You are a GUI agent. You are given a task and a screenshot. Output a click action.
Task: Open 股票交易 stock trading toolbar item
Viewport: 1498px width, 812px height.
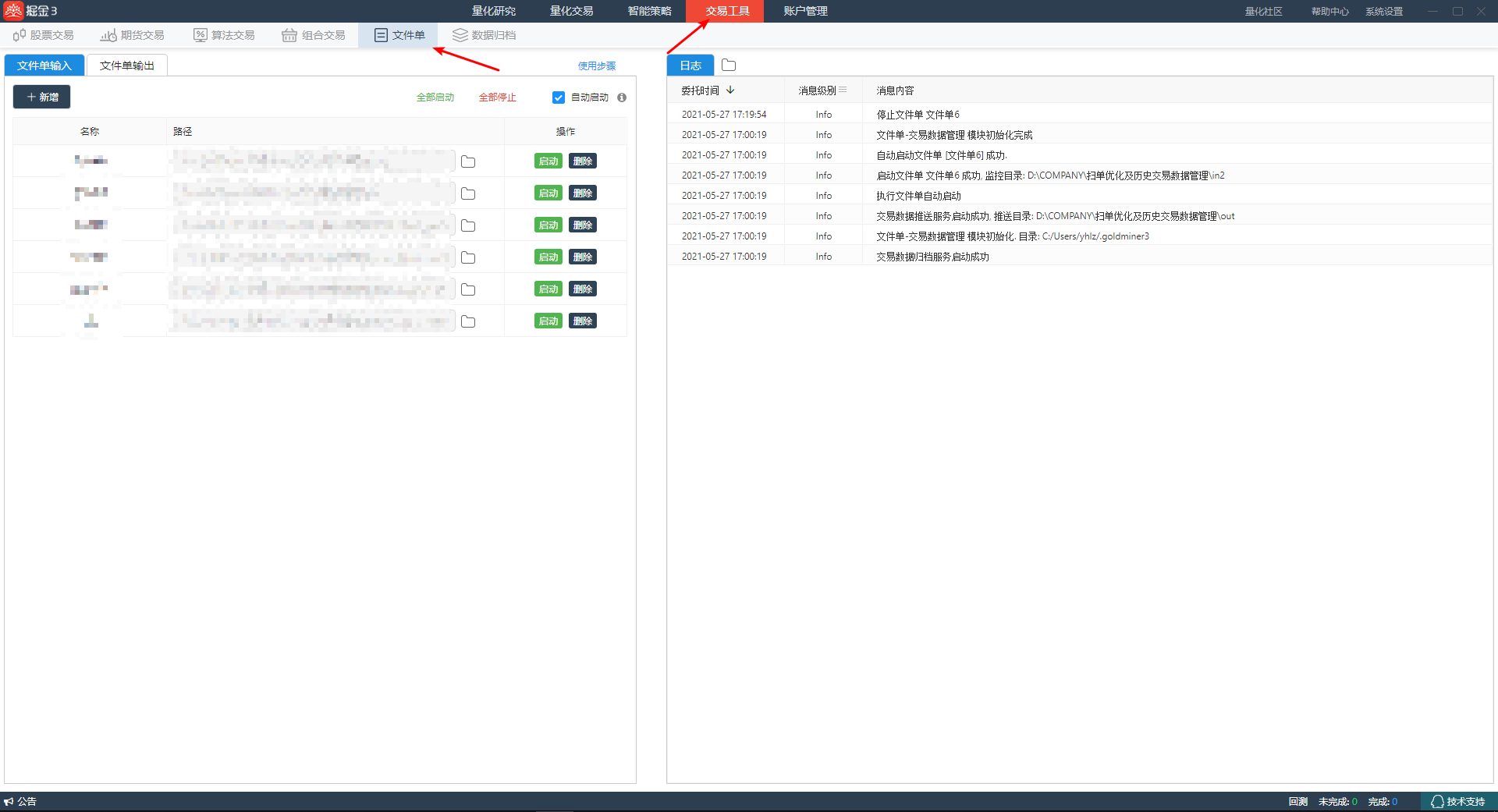[x=44, y=35]
